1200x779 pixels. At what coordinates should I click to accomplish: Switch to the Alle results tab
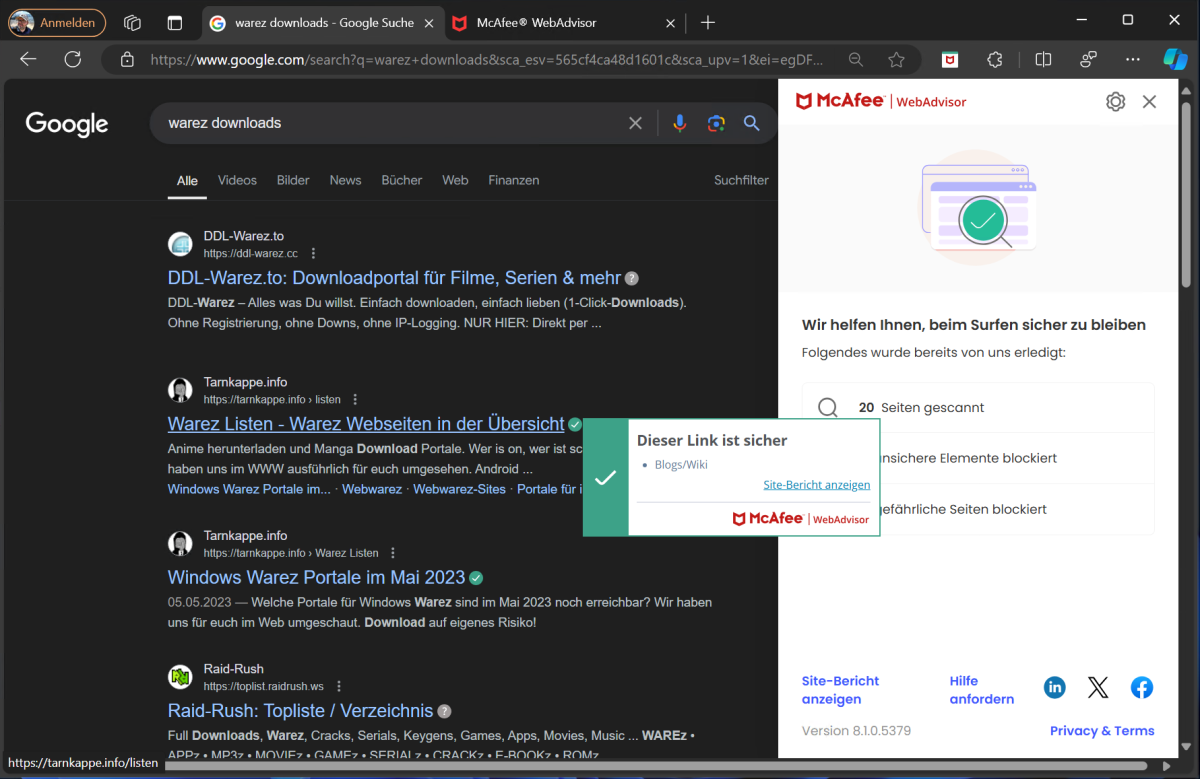187,181
